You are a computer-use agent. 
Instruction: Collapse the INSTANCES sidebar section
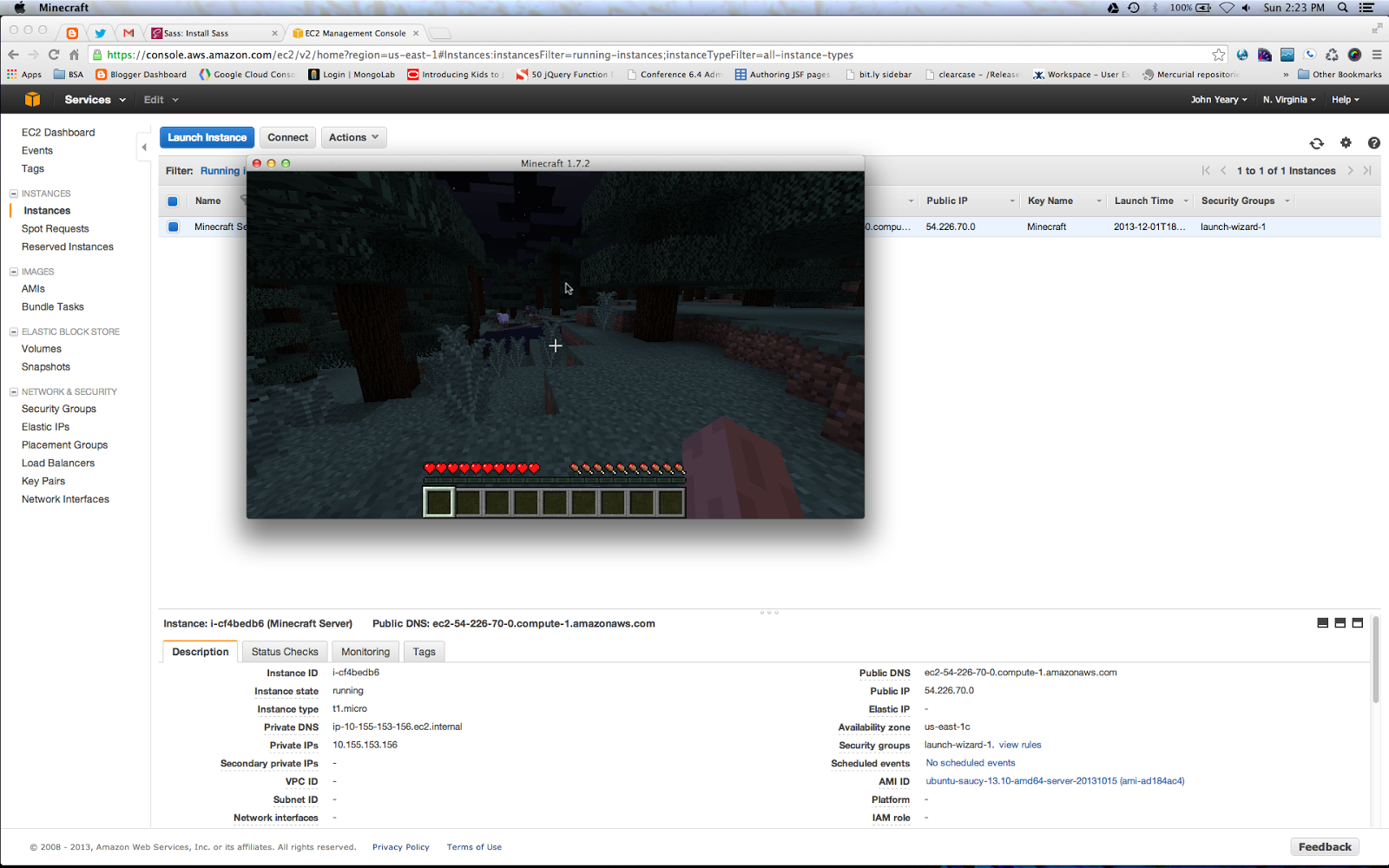(x=14, y=194)
